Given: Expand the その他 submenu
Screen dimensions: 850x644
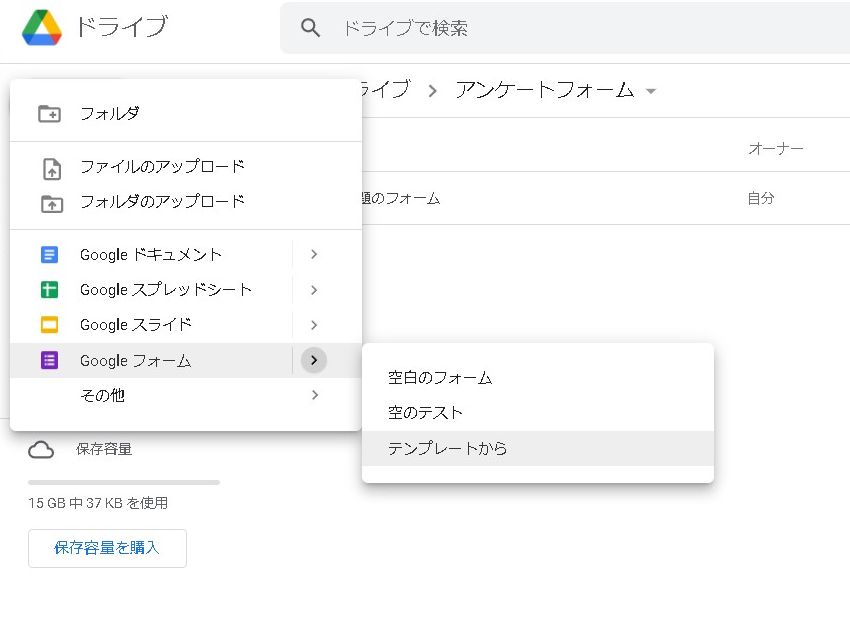Looking at the screenshot, I should pyautogui.click(x=314, y=395).
